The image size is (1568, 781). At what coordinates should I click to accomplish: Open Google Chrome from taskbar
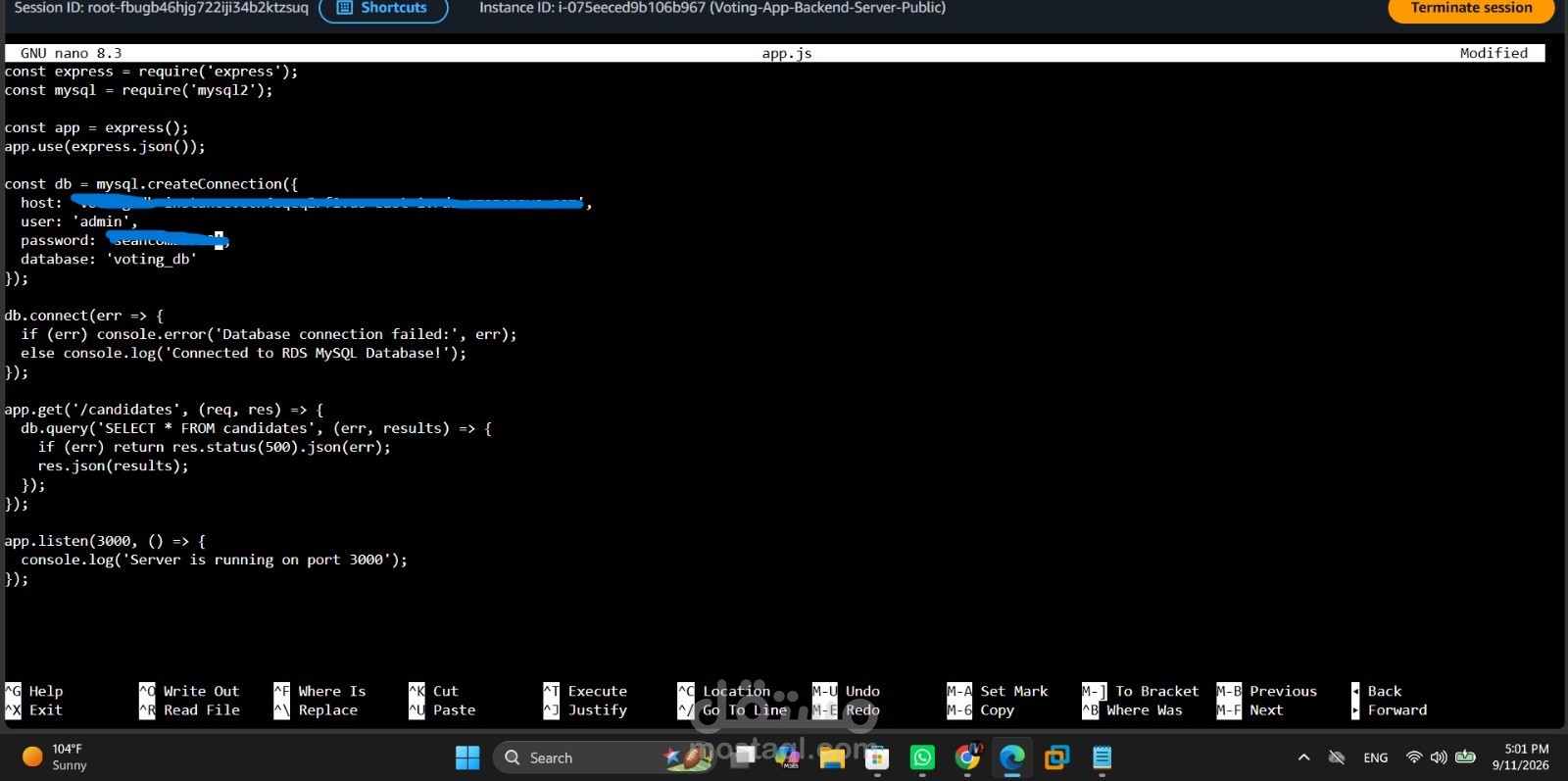967,757
